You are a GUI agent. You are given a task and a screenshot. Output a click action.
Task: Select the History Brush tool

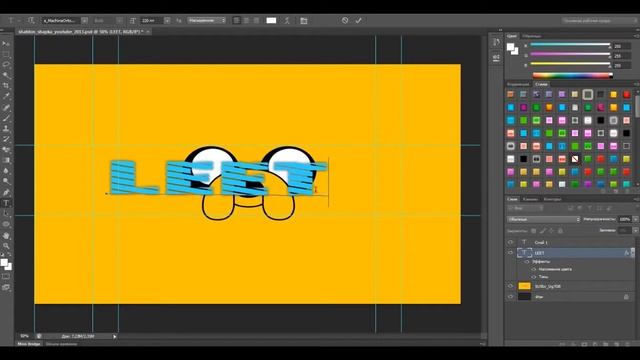point(6,139)
